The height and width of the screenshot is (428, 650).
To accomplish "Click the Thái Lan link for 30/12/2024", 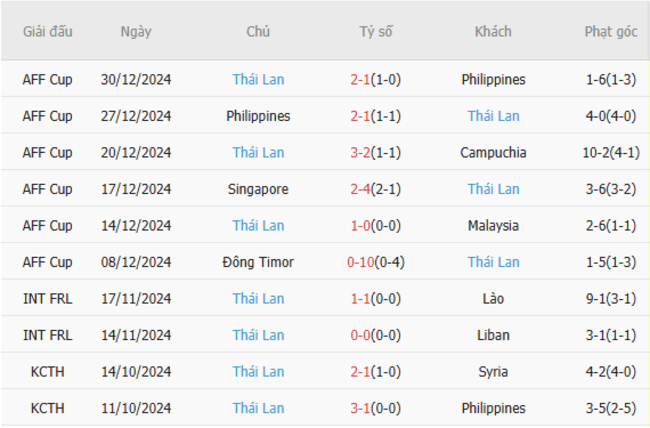I will [258, 79].
